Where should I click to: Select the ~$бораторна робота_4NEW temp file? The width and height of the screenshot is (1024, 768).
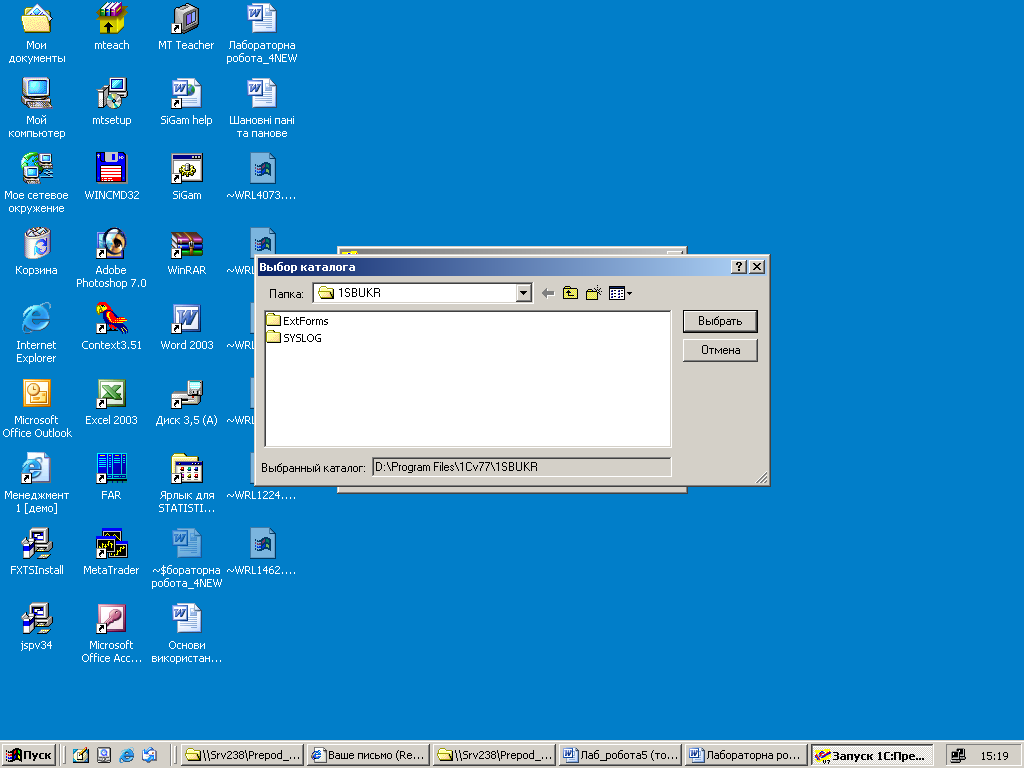[x=187, y=558]
